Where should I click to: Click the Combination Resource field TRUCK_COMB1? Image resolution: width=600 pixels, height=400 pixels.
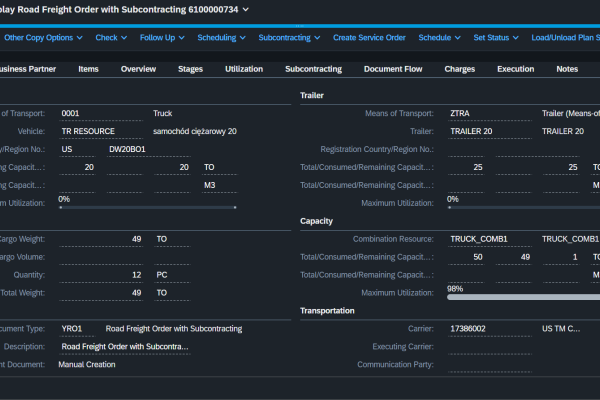pos(490,239)
